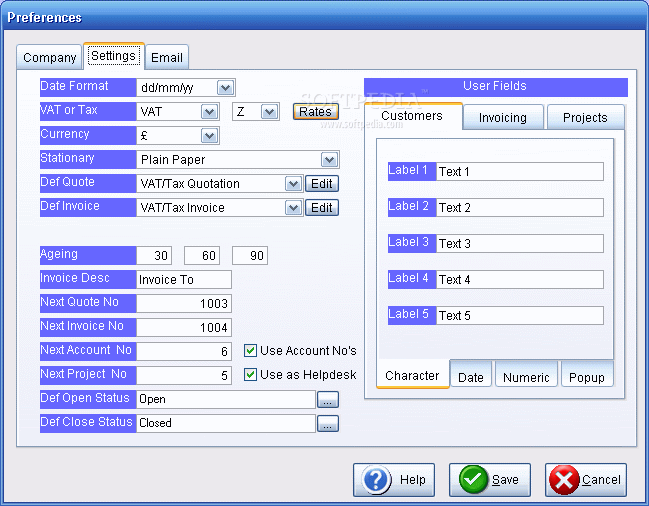Expand the Stationary Plain Paper dropdown
This screenshot has width=649, height=506.
point(329,160)
